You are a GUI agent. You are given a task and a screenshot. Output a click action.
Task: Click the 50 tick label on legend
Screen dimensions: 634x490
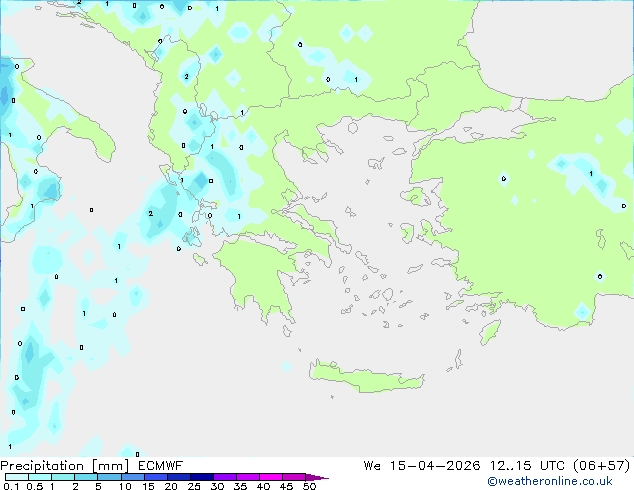coord(309,486)
